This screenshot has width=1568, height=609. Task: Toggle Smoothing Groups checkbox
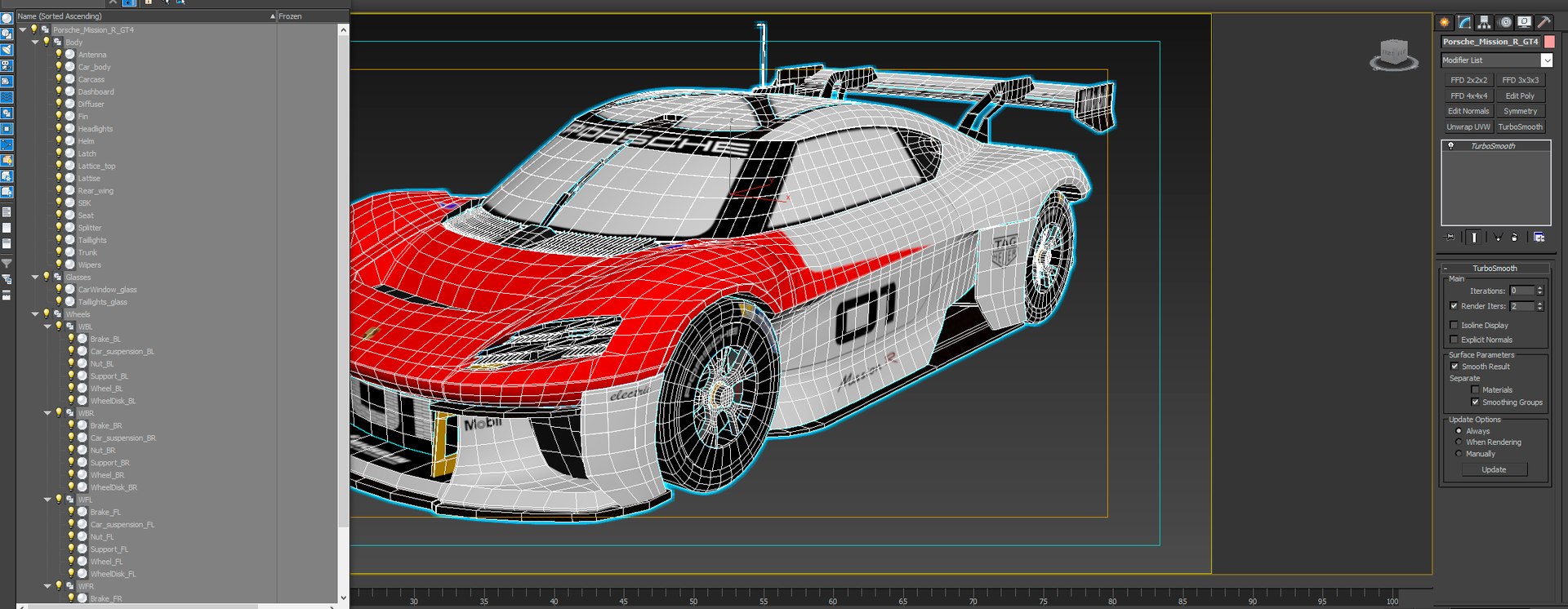click(1475, 402)
